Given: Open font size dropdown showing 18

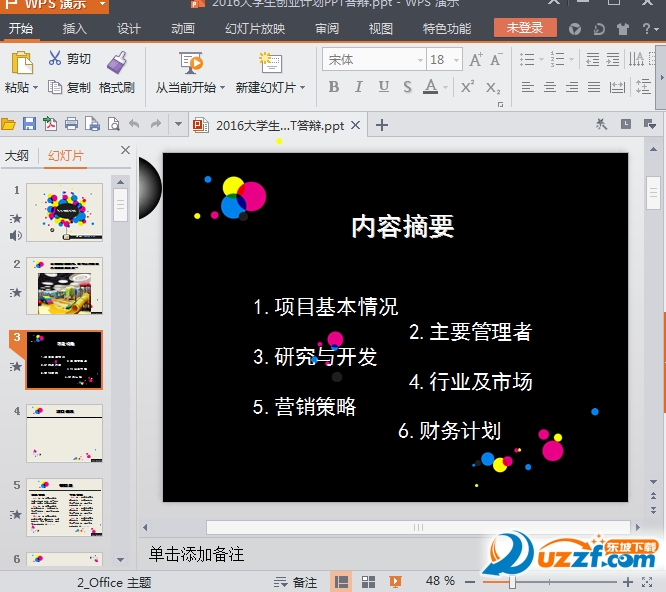Looking at the screenshot, I should (x=457, y=60).
